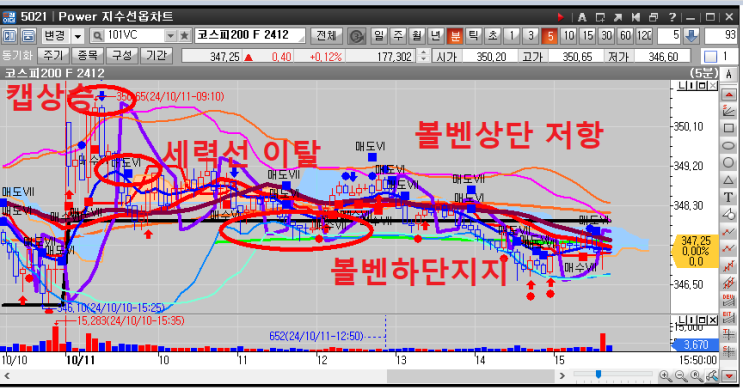Select the ellipse drawing tool
Viewport: 743px width, 390px height.
(x=728, y=145)
